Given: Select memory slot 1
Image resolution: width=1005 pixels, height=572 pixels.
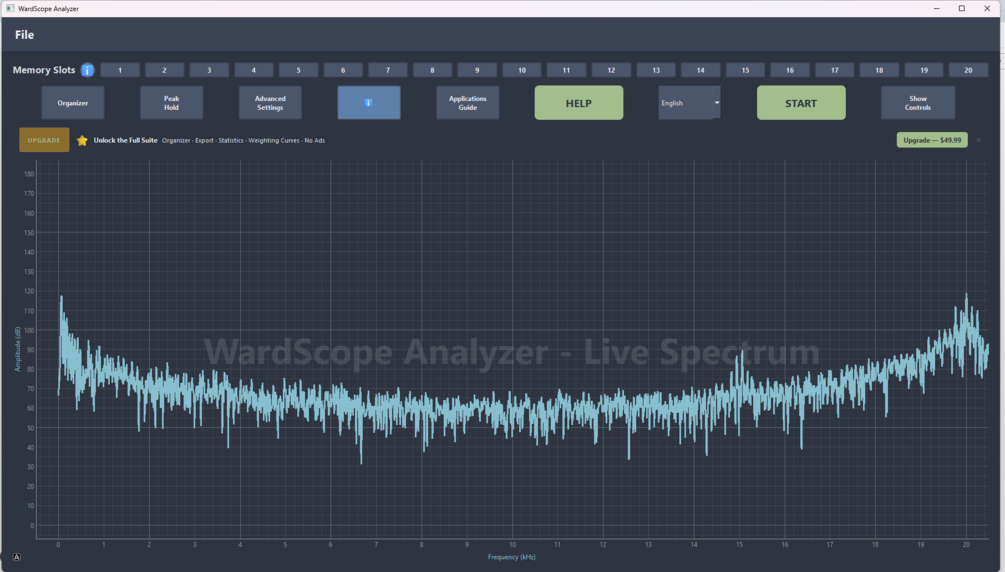Looking at the screenshot, I should (x=120, y=70).
